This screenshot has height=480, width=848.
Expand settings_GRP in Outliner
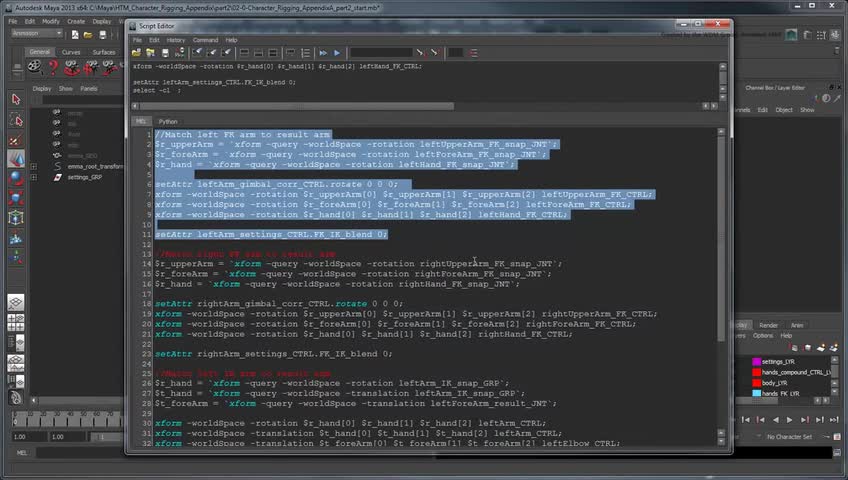(x=34, y=177)
